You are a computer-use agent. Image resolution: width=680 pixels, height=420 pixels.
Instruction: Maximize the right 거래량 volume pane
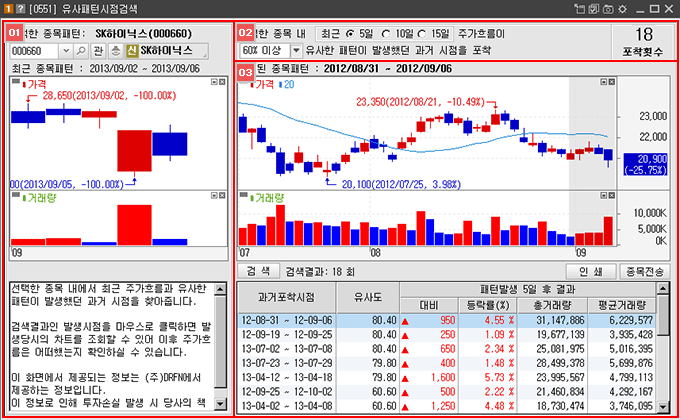604,196
